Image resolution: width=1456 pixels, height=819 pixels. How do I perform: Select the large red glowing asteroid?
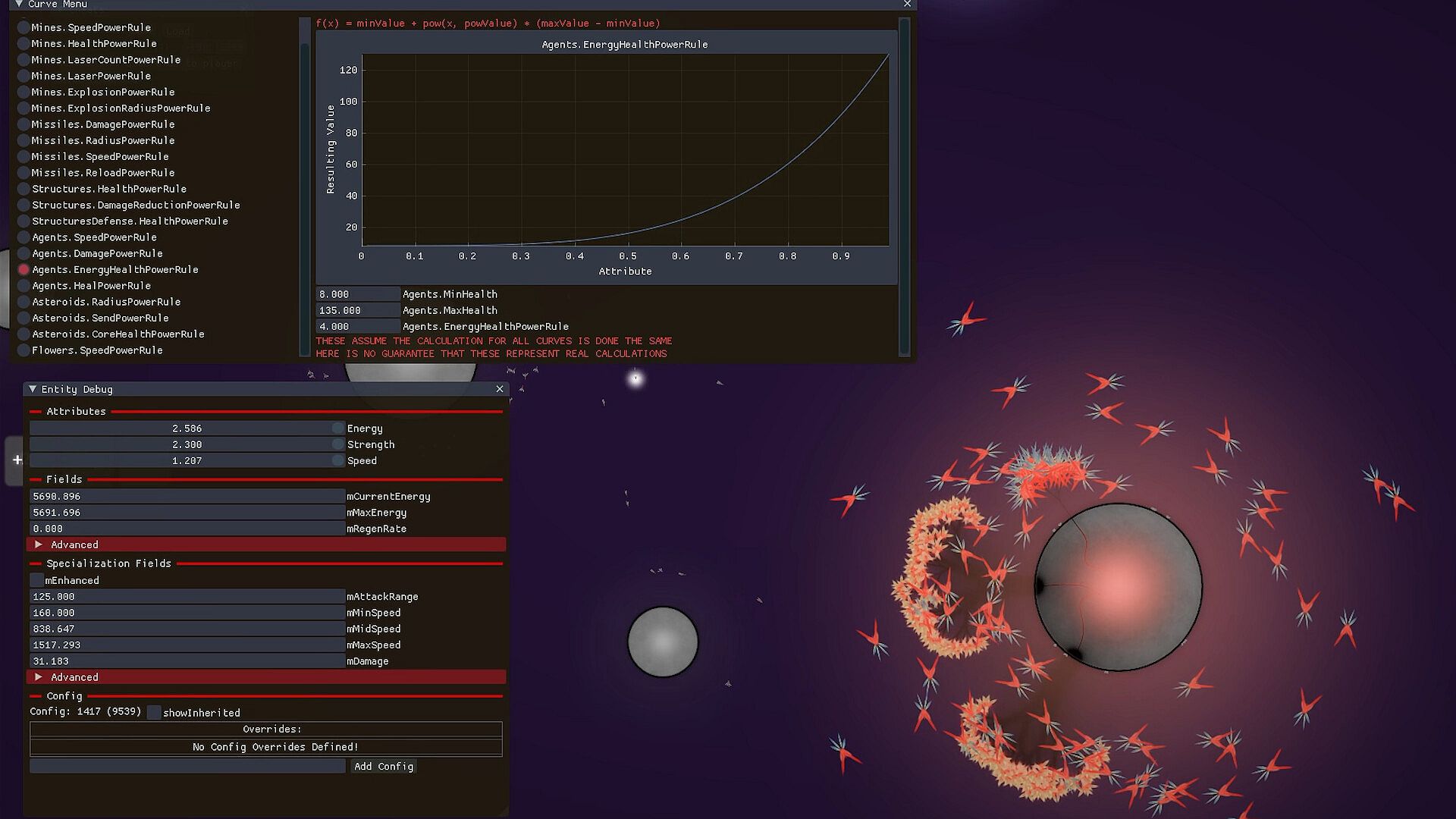point(1119,587)
